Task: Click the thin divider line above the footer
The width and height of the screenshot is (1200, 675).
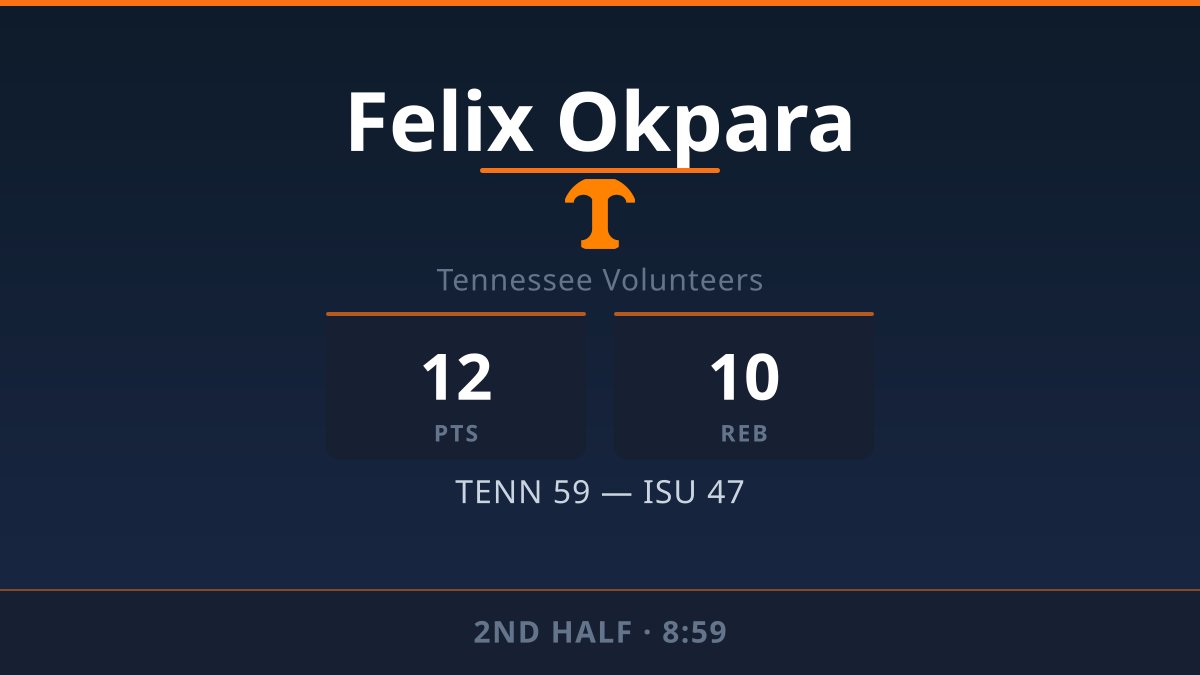Action: click(600, 590)
